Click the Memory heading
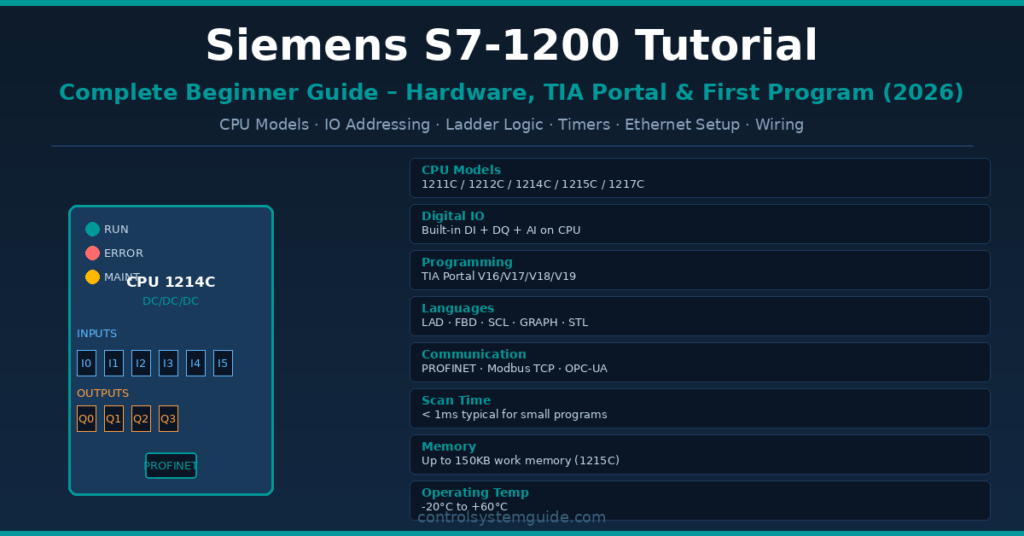Screen dimensions: 1024x536 coord(449,447)
